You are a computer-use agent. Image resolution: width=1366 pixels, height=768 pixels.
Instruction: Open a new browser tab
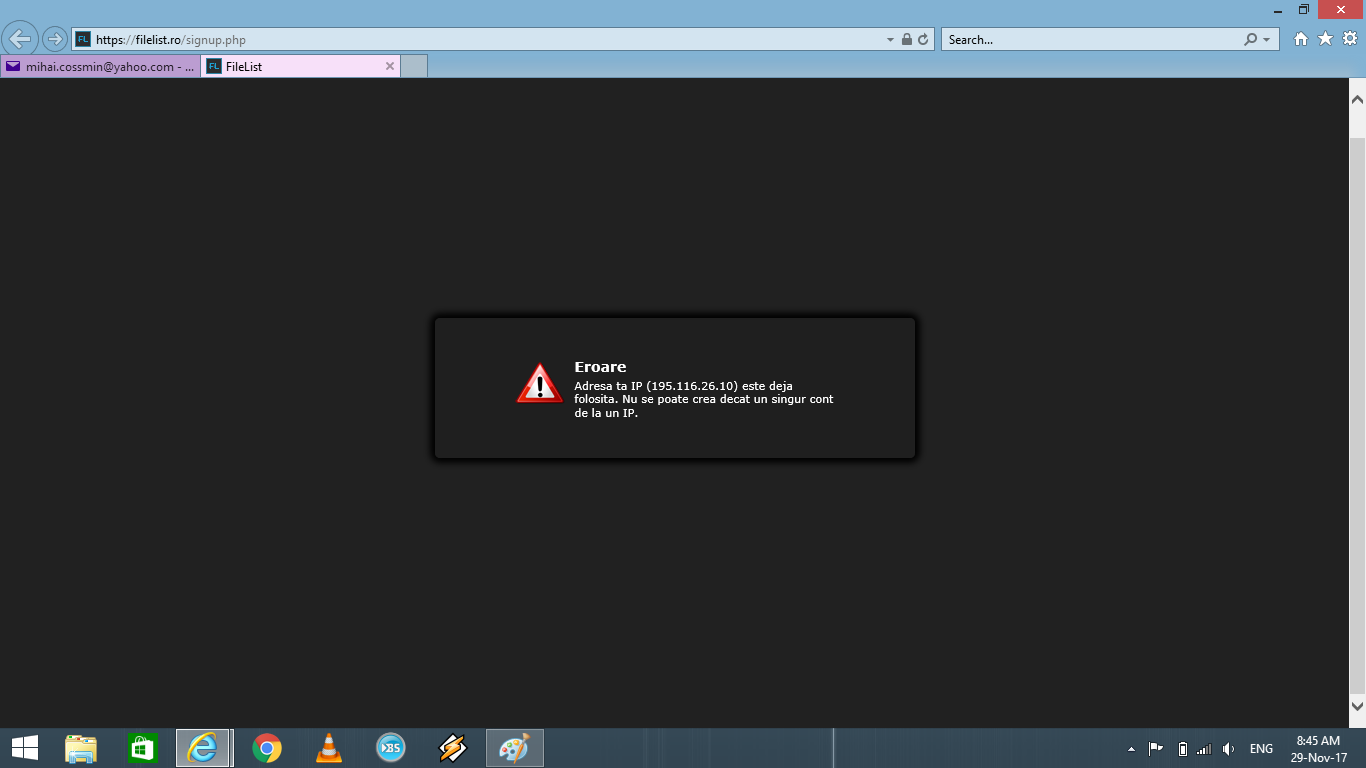pos(414,66)
